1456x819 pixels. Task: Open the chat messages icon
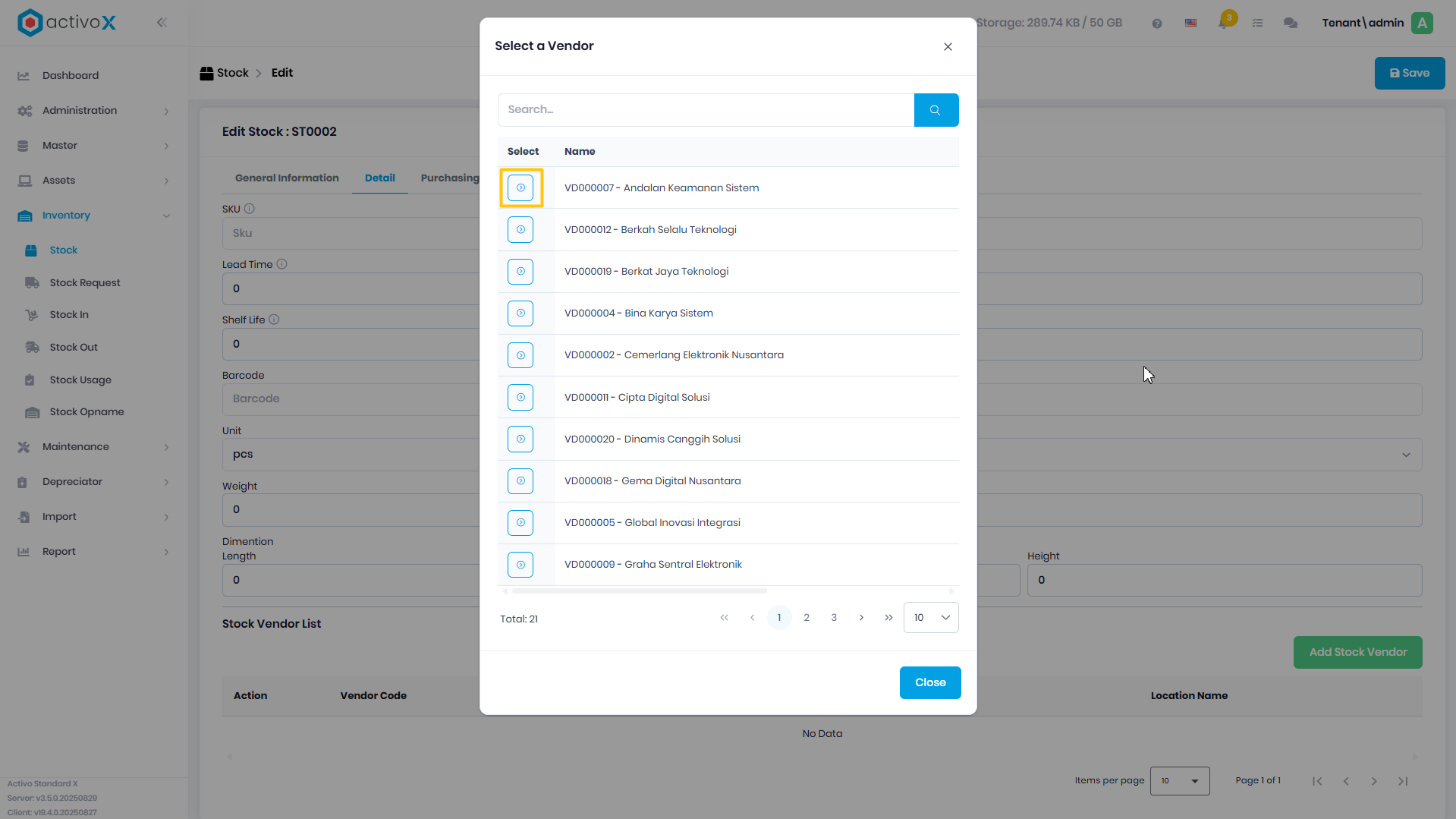(x=1290, y=24)
